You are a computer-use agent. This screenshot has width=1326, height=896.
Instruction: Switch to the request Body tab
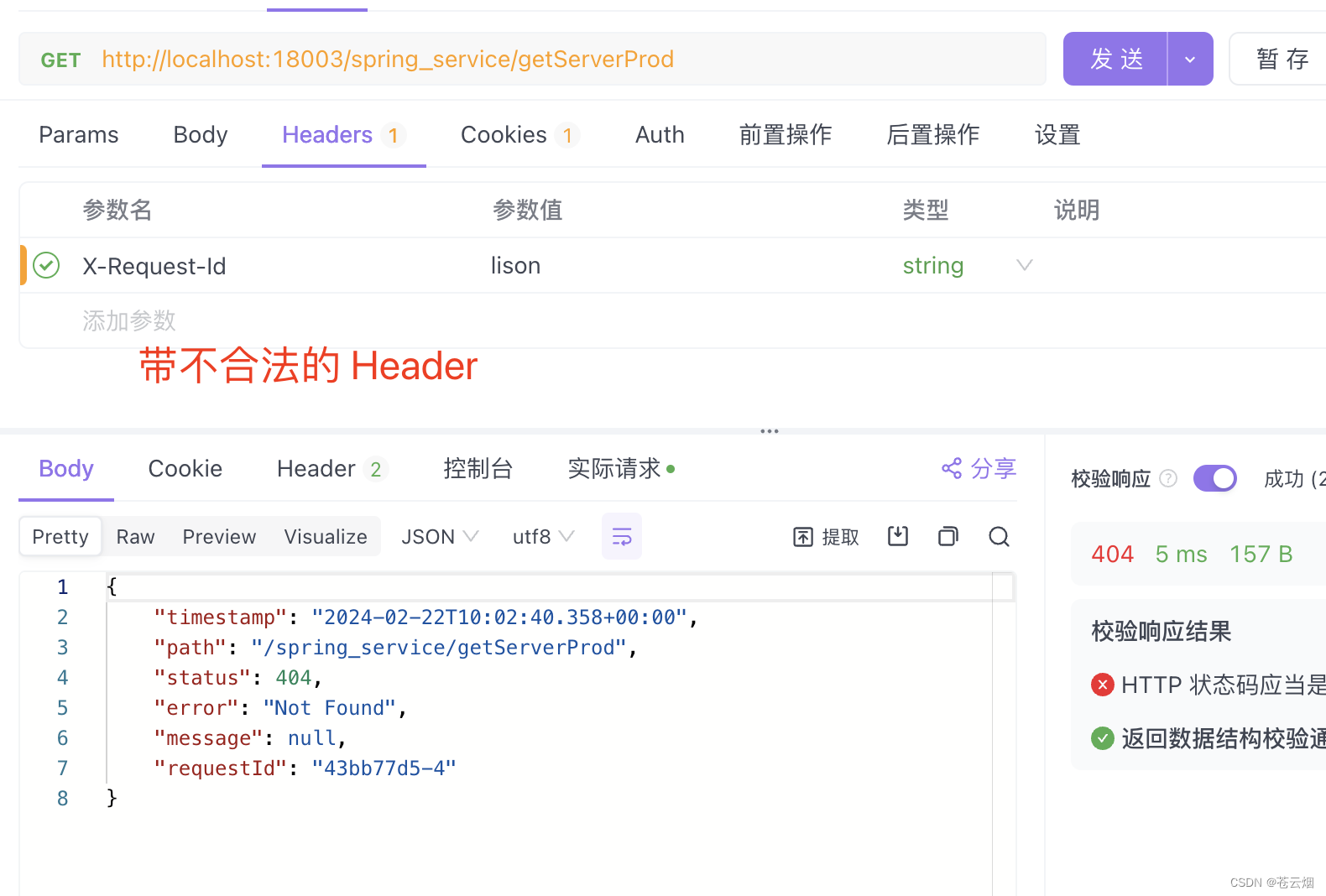point(201,134)
